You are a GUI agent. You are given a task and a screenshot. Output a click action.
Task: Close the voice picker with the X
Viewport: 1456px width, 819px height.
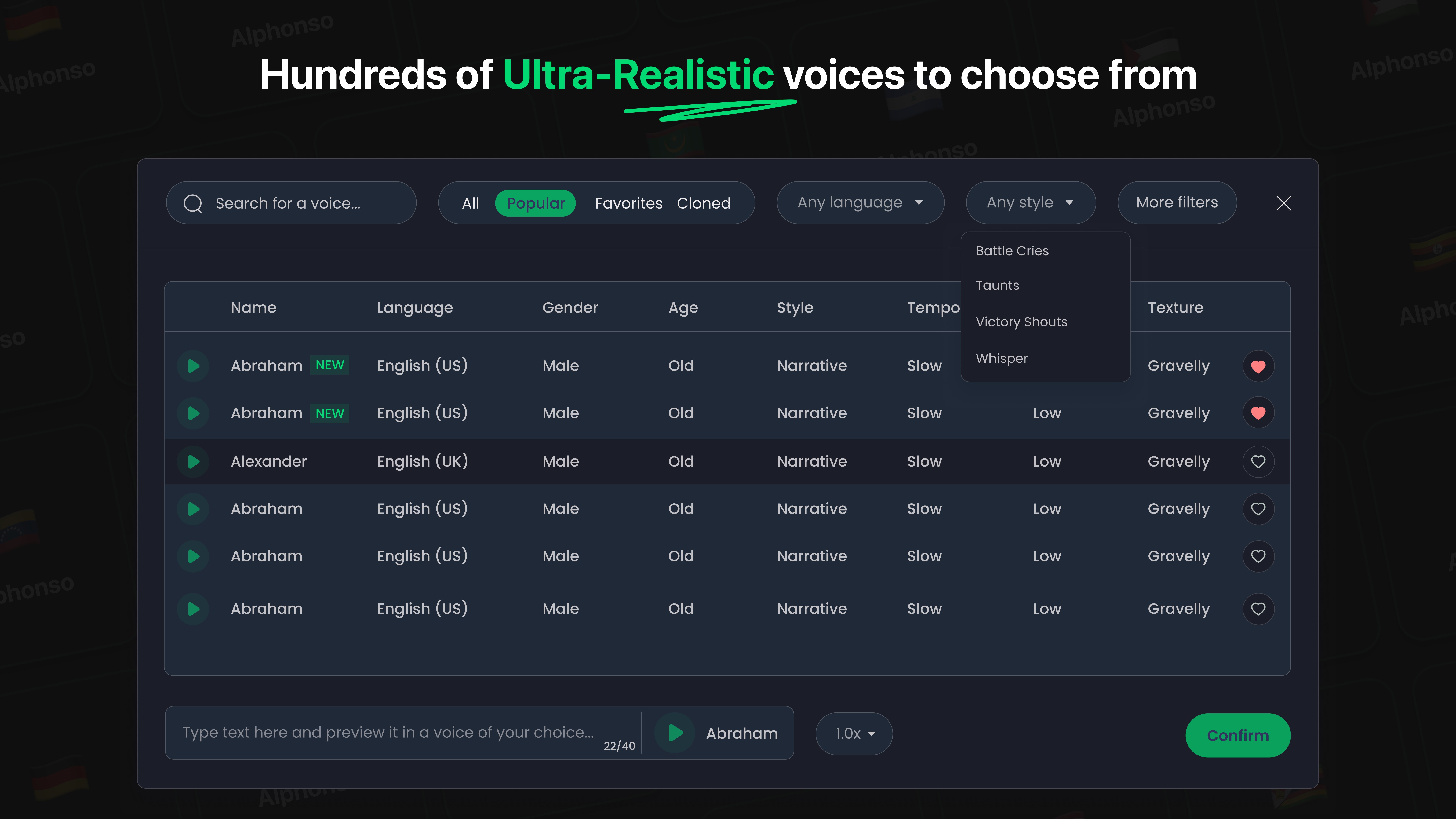pyautogui.click(x=1284, y=203)
